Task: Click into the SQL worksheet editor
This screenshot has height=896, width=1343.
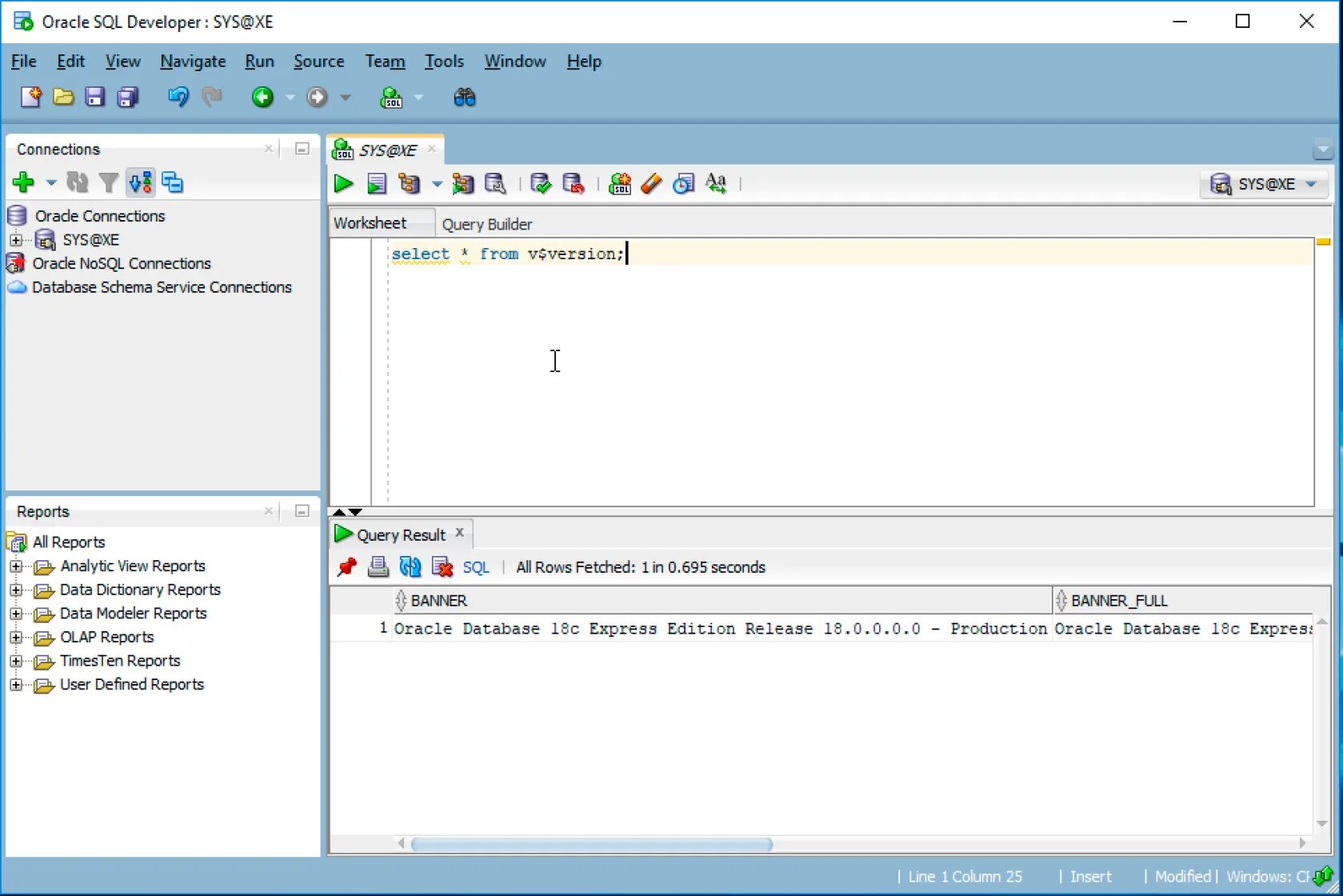Action: click(x=851, y=372)
